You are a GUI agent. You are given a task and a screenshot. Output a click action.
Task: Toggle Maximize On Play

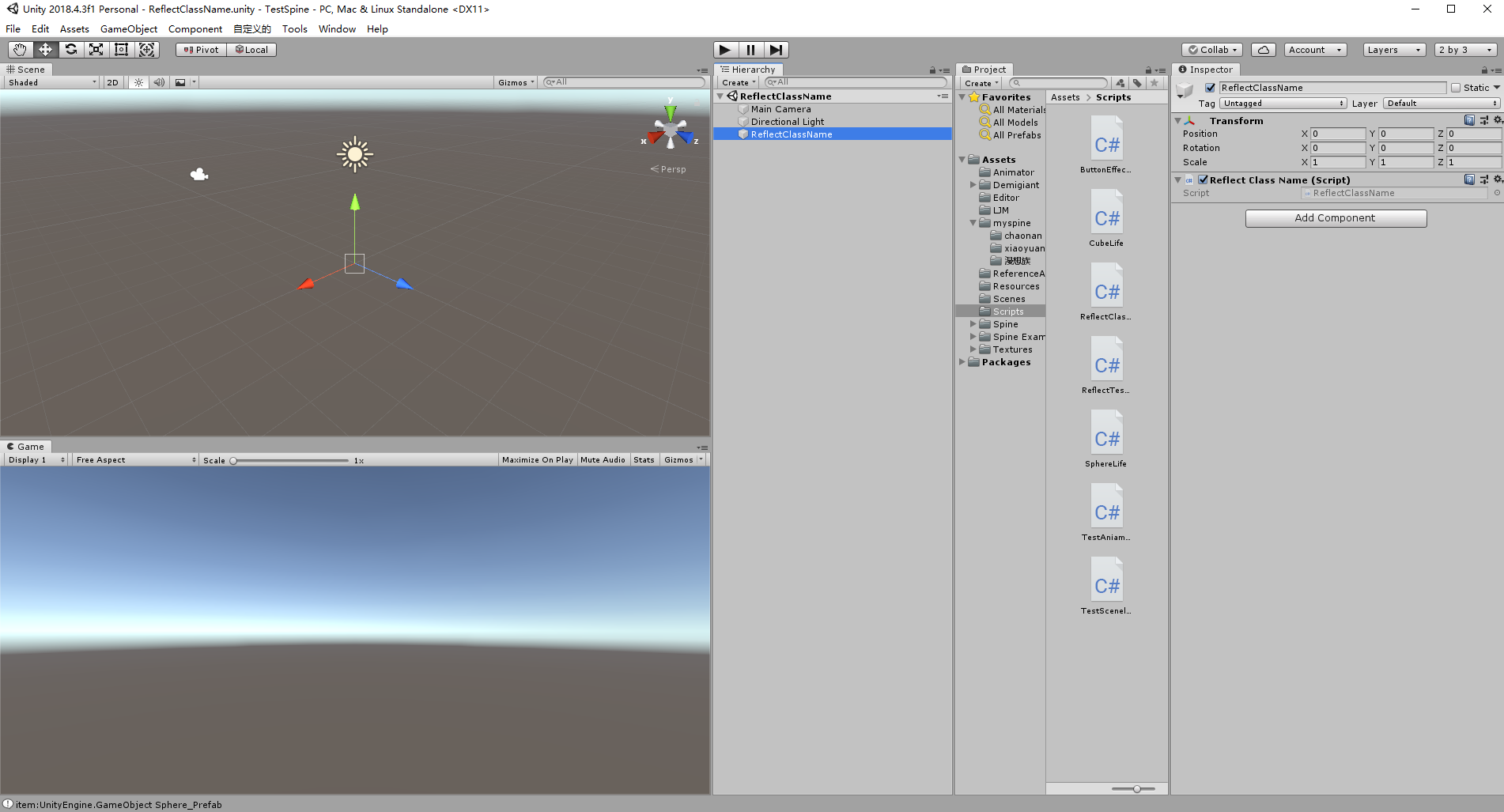(x=537, y=459)
